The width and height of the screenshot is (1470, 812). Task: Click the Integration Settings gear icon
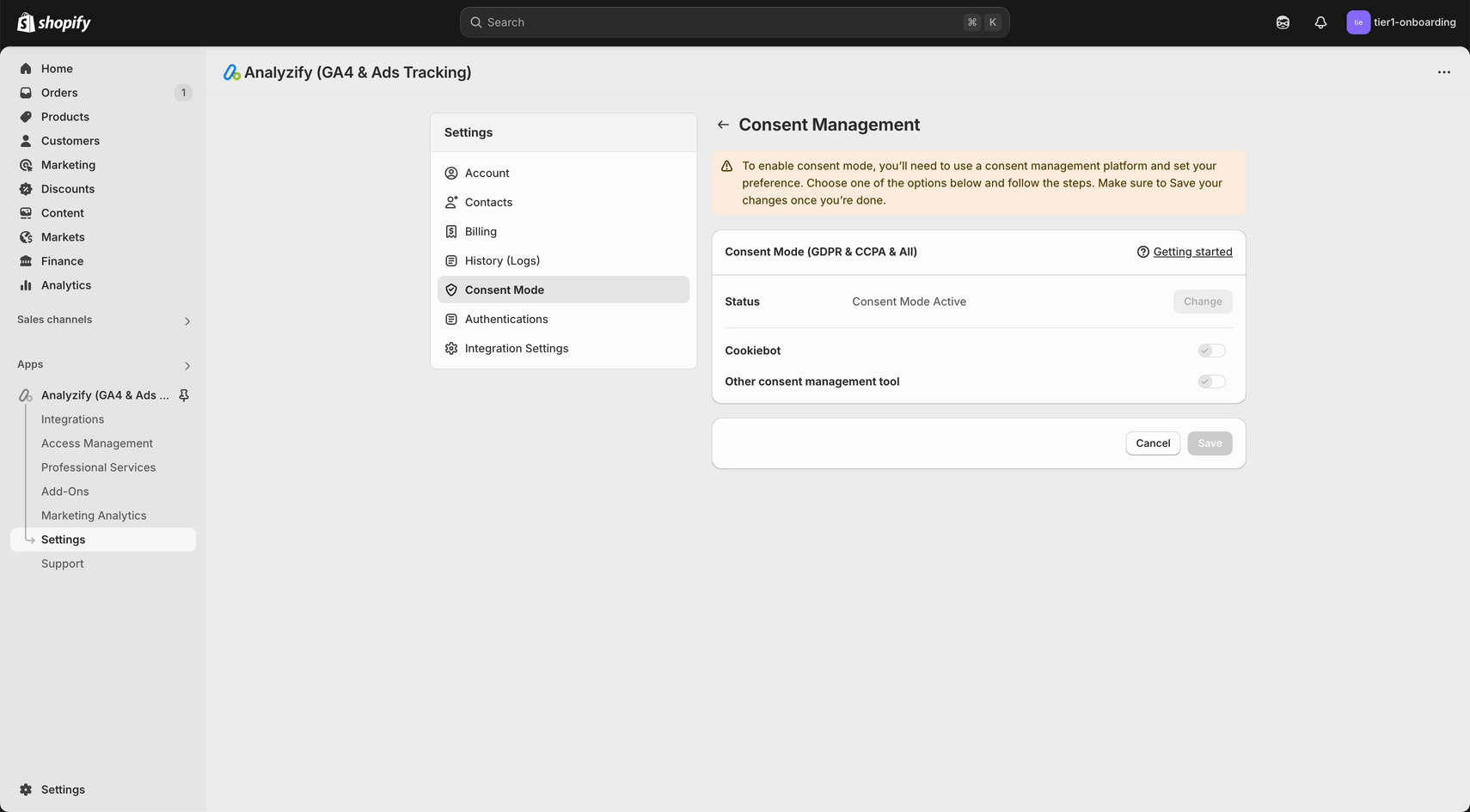pyautogui.click(x=451, y=348)
